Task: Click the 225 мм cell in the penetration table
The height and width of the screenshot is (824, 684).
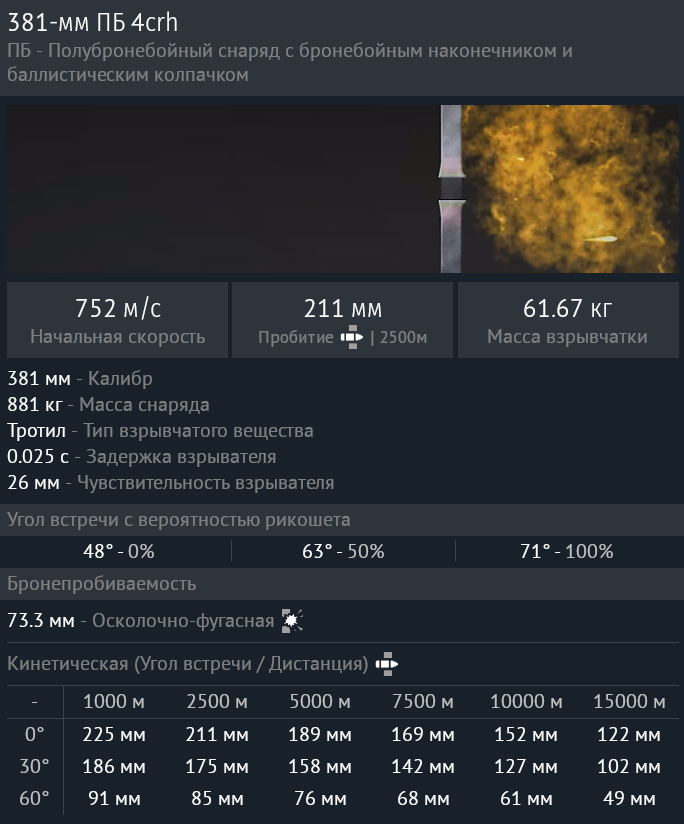Action: pos(114,735)
